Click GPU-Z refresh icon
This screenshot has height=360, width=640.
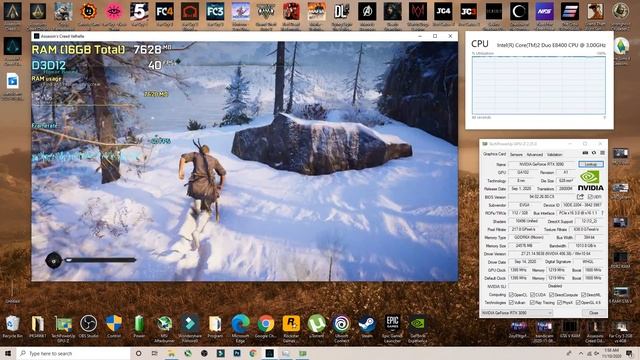click(x=594, y=153)
